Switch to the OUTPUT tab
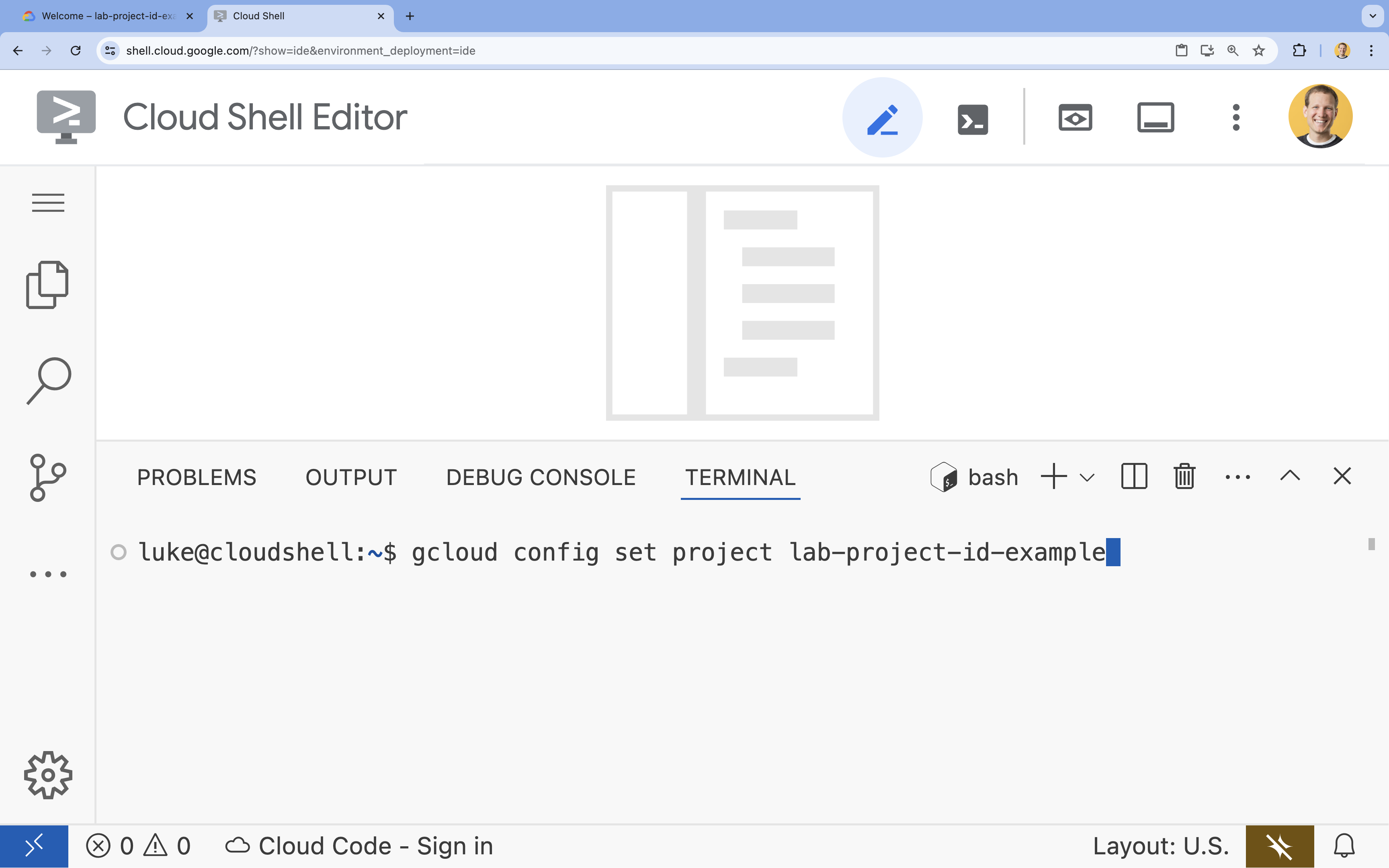 351,477
